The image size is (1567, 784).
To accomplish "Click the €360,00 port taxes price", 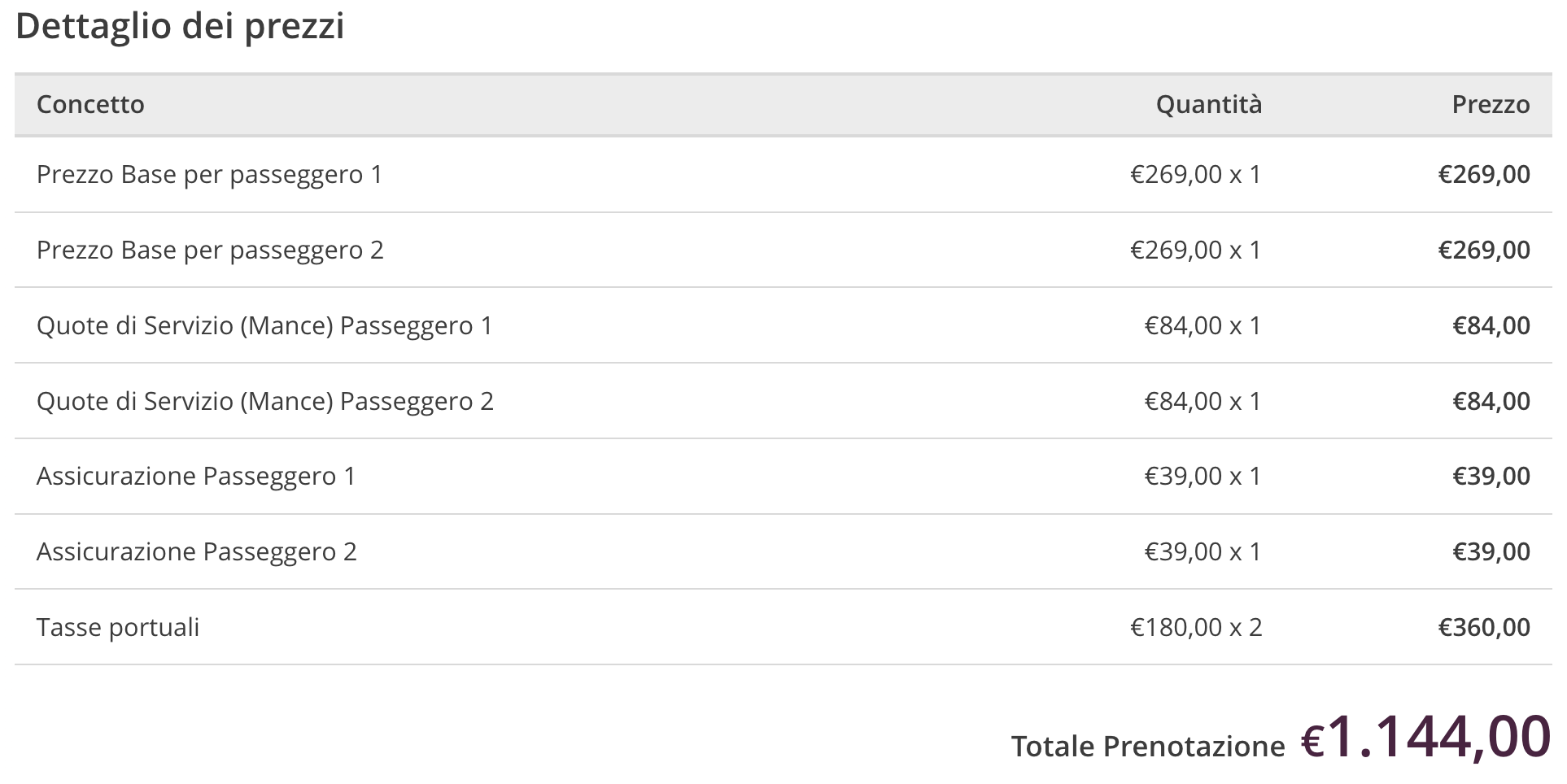I will (x=1483, y=628).
